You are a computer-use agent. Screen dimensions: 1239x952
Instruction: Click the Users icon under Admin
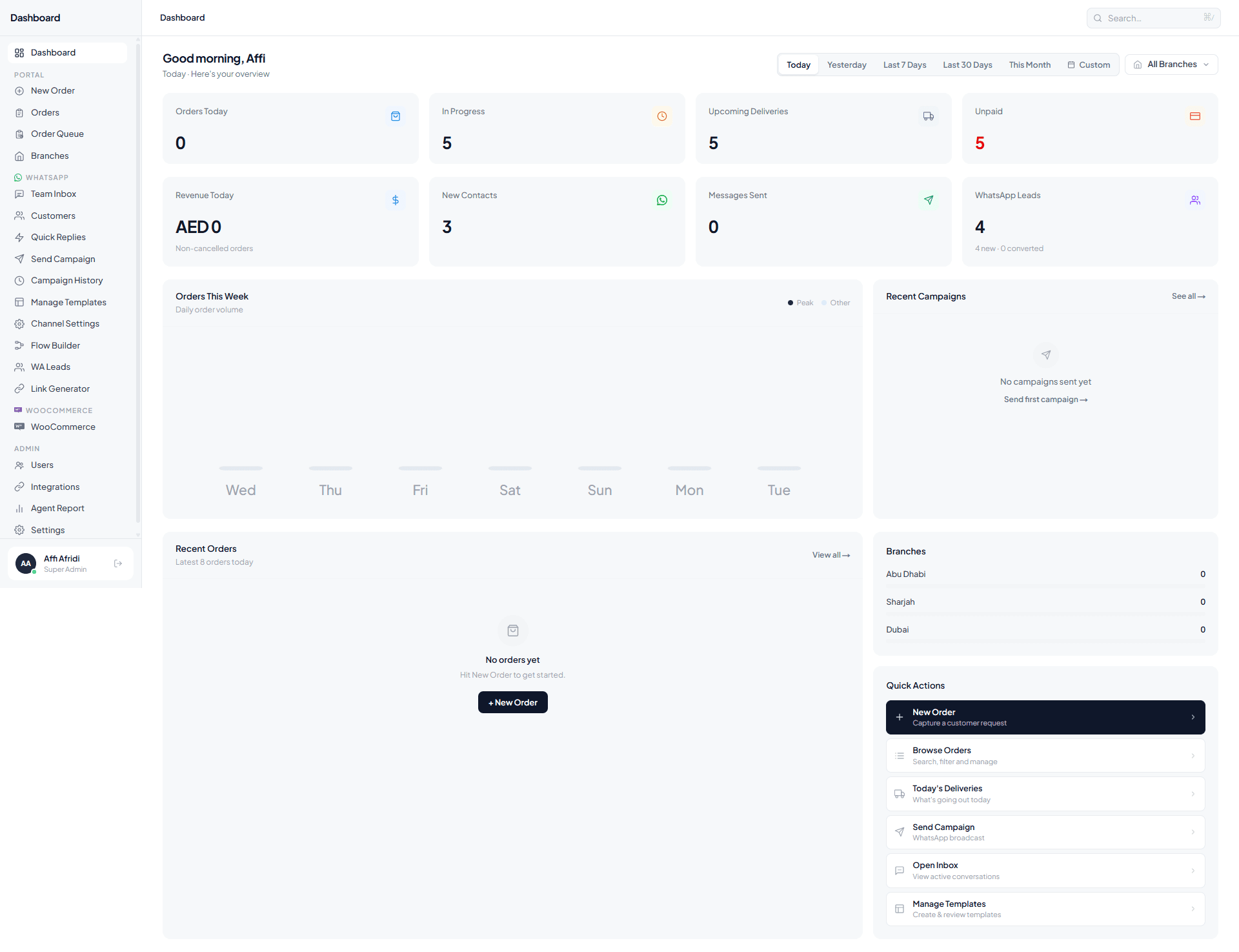point(19,465)
